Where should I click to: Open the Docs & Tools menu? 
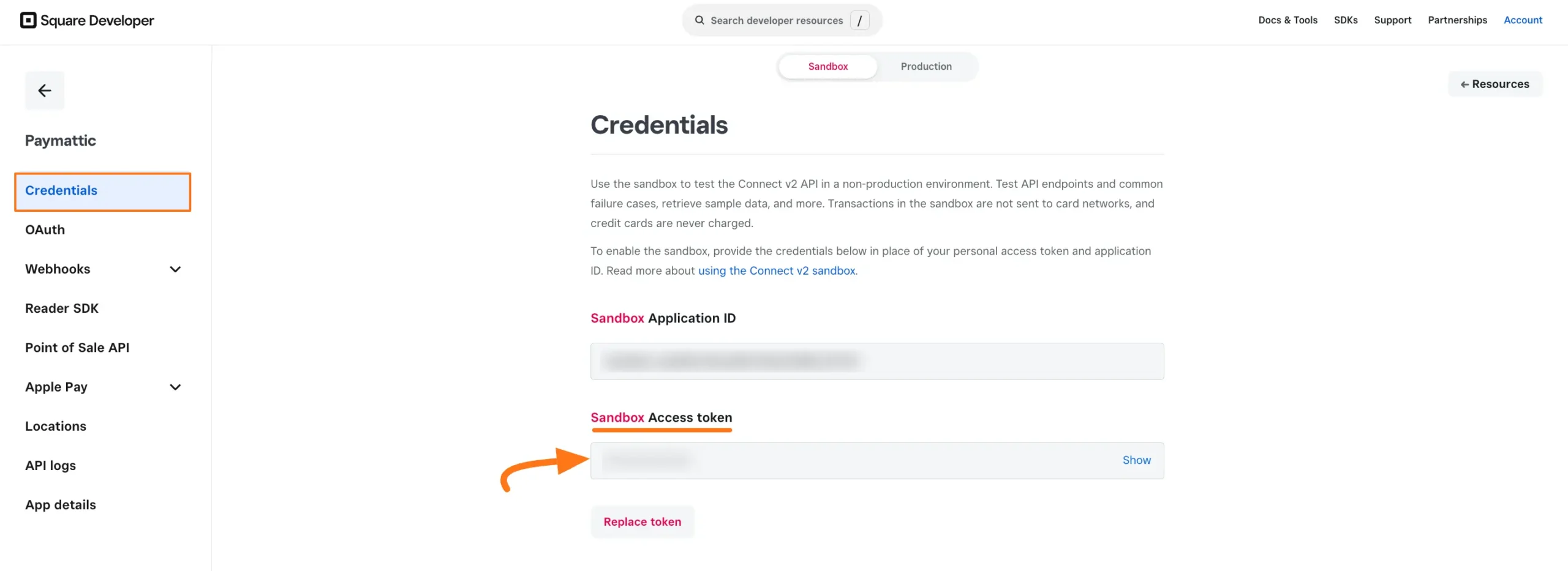[1287, 20]
